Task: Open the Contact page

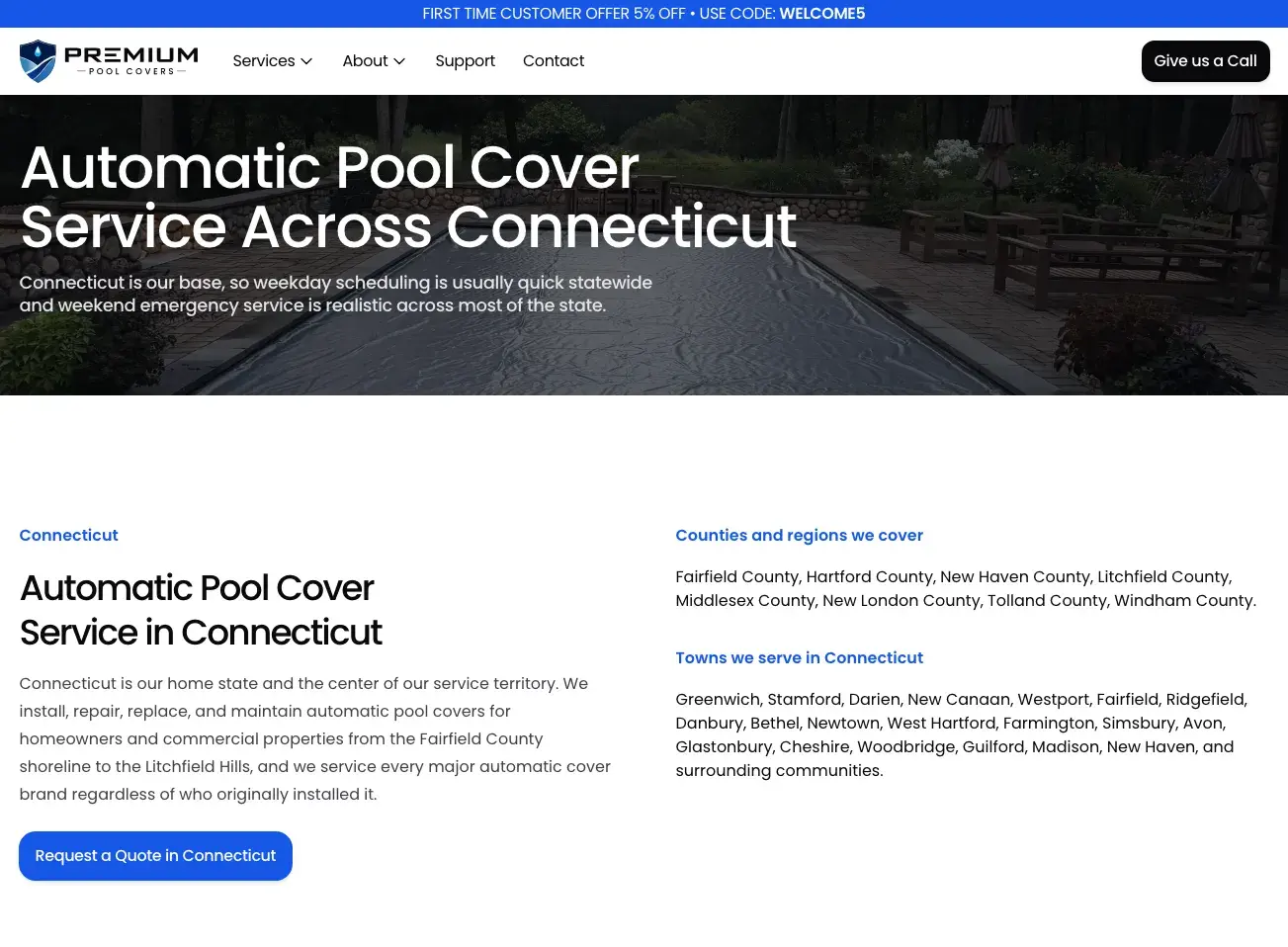Action: [554, 61]
